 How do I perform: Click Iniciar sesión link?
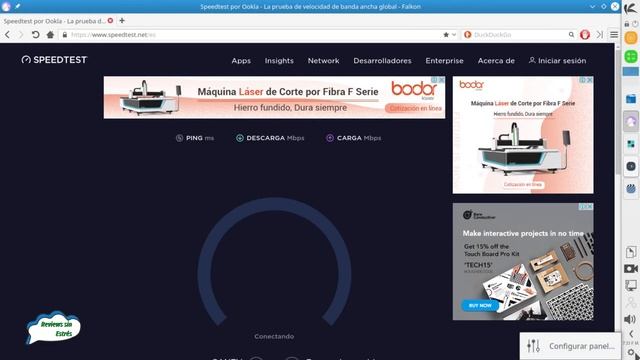pos(558,60)
